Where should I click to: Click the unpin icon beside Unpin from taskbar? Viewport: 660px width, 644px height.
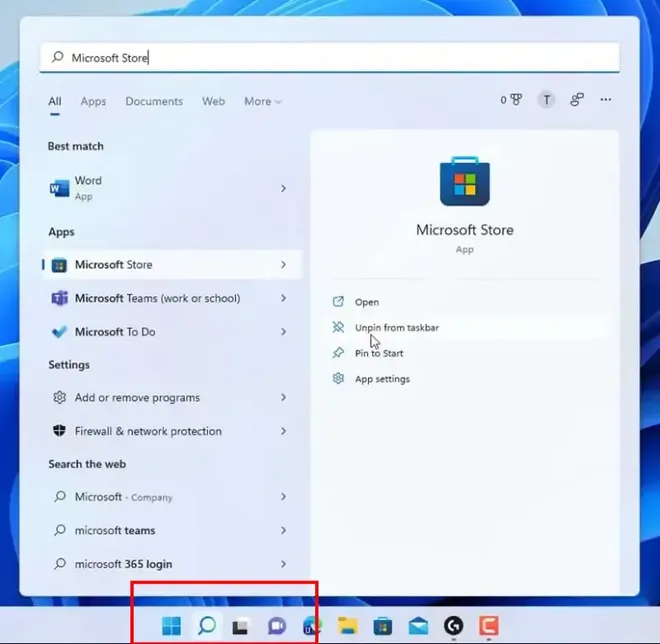click(x=338, y=327)
